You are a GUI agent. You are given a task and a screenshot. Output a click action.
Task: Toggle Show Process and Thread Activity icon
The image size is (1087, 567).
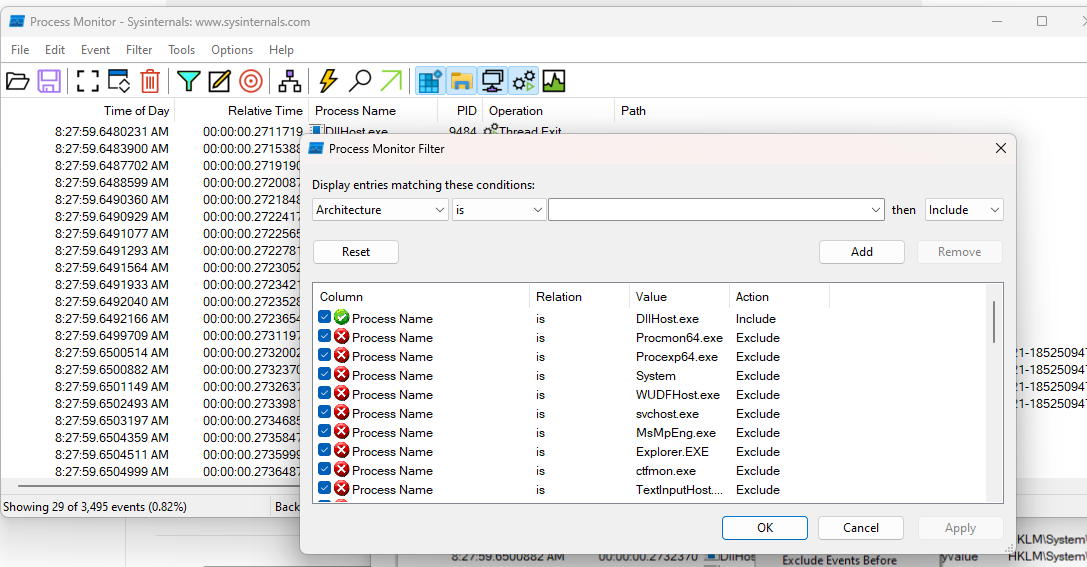click(523, 81)
